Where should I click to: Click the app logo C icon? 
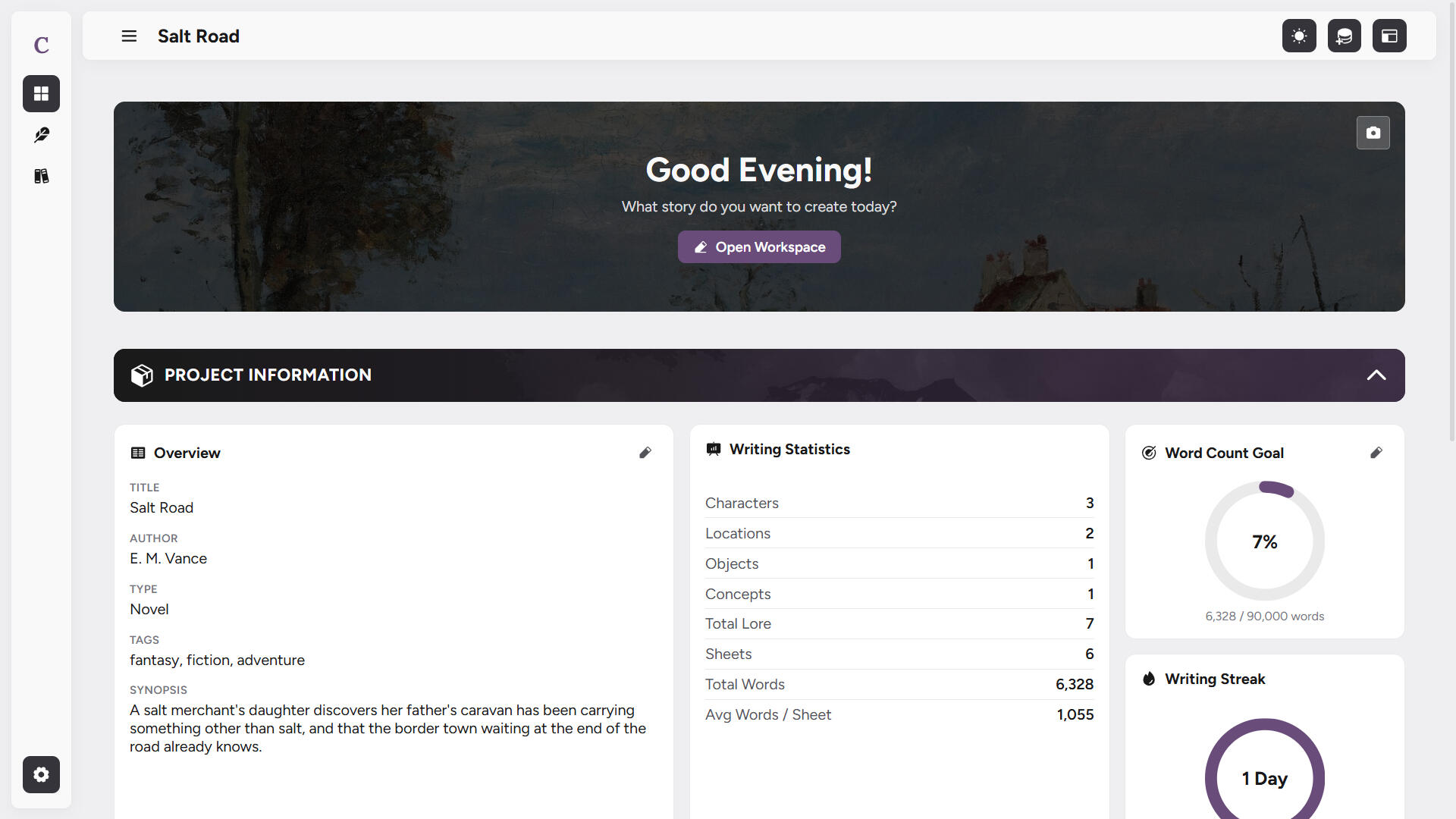[41, 45]
